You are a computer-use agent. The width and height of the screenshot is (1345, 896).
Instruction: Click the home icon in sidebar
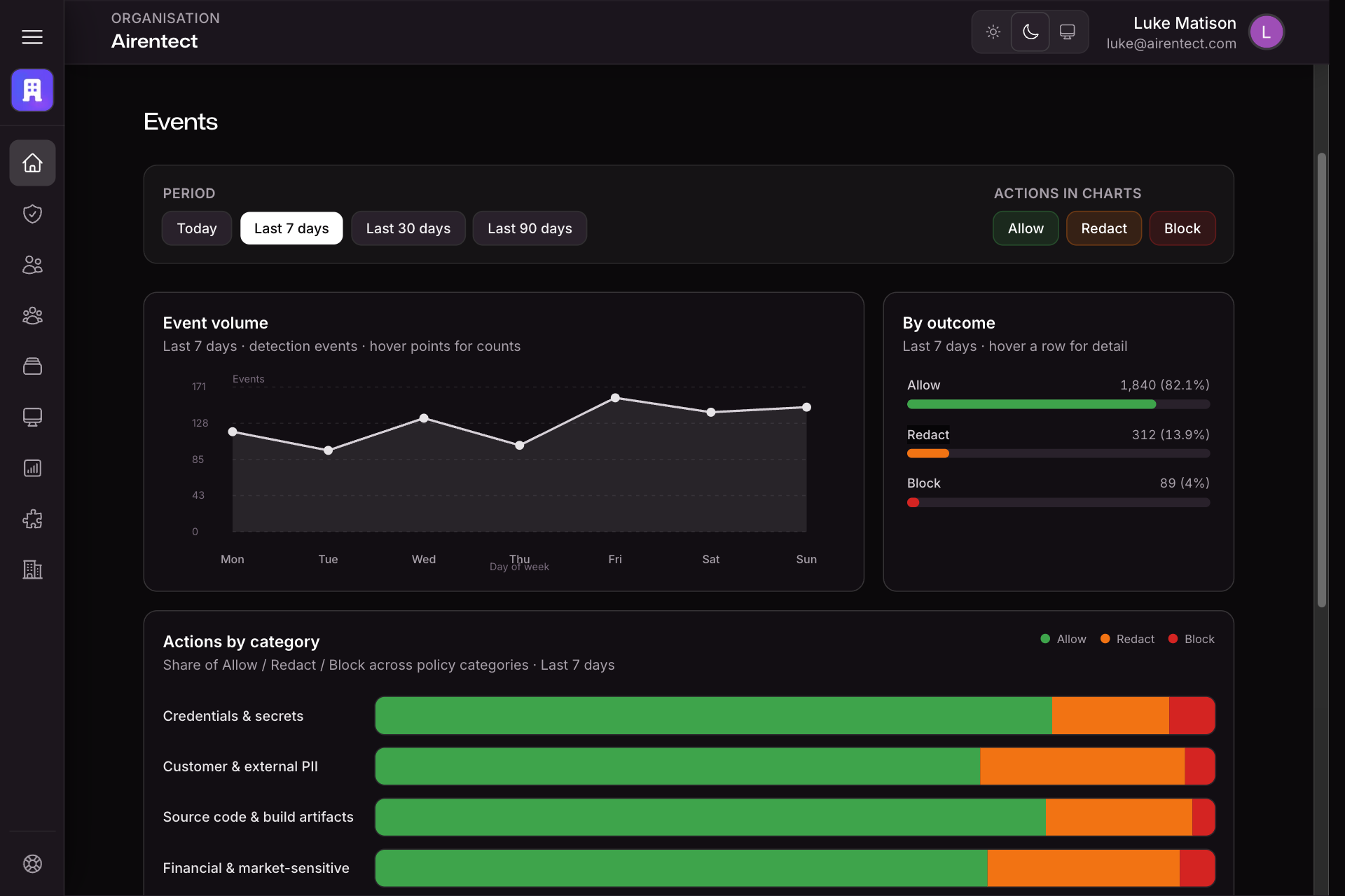32,163
